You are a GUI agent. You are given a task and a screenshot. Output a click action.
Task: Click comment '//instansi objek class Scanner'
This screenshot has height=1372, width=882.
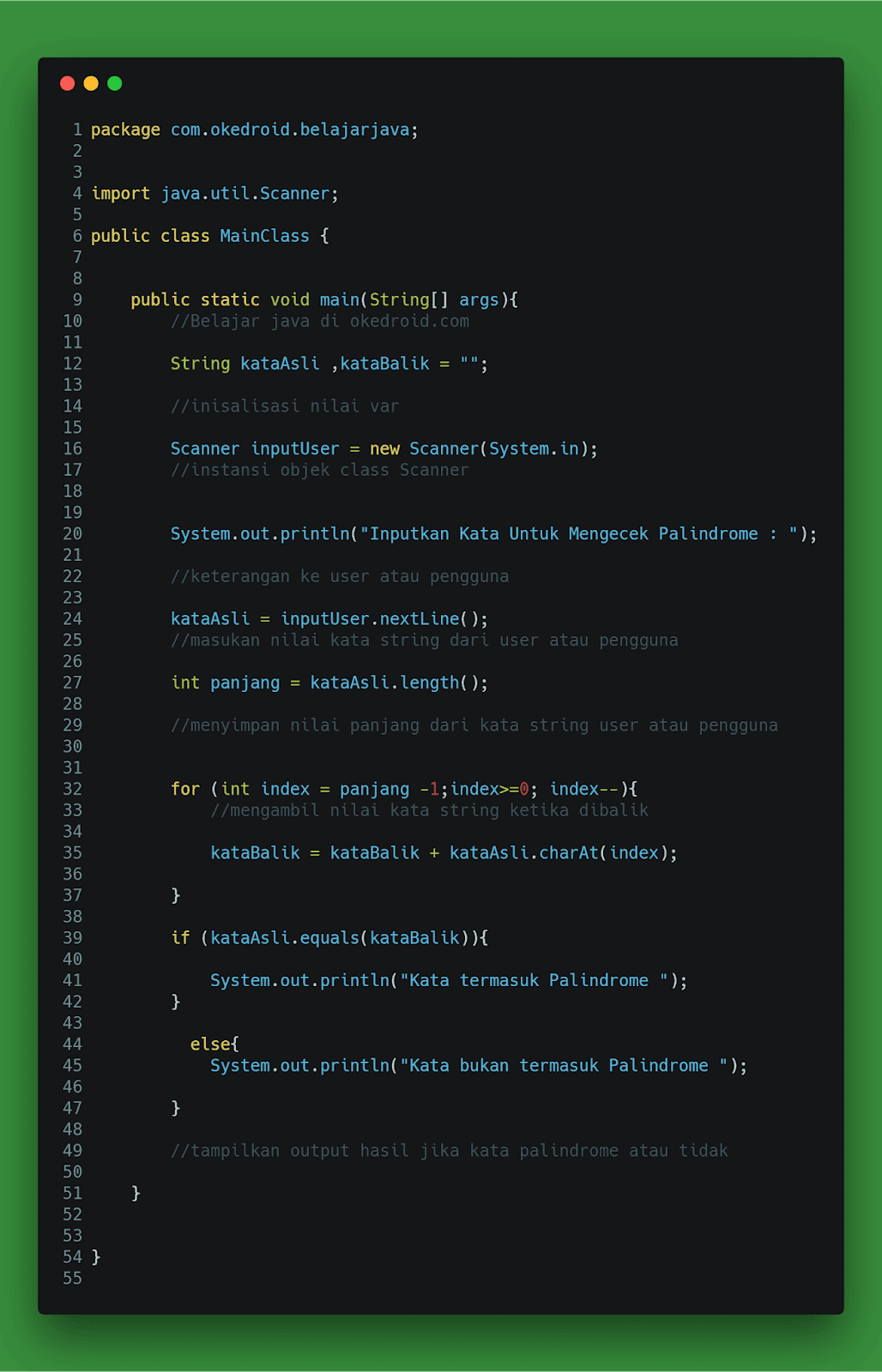coord(320,470)
